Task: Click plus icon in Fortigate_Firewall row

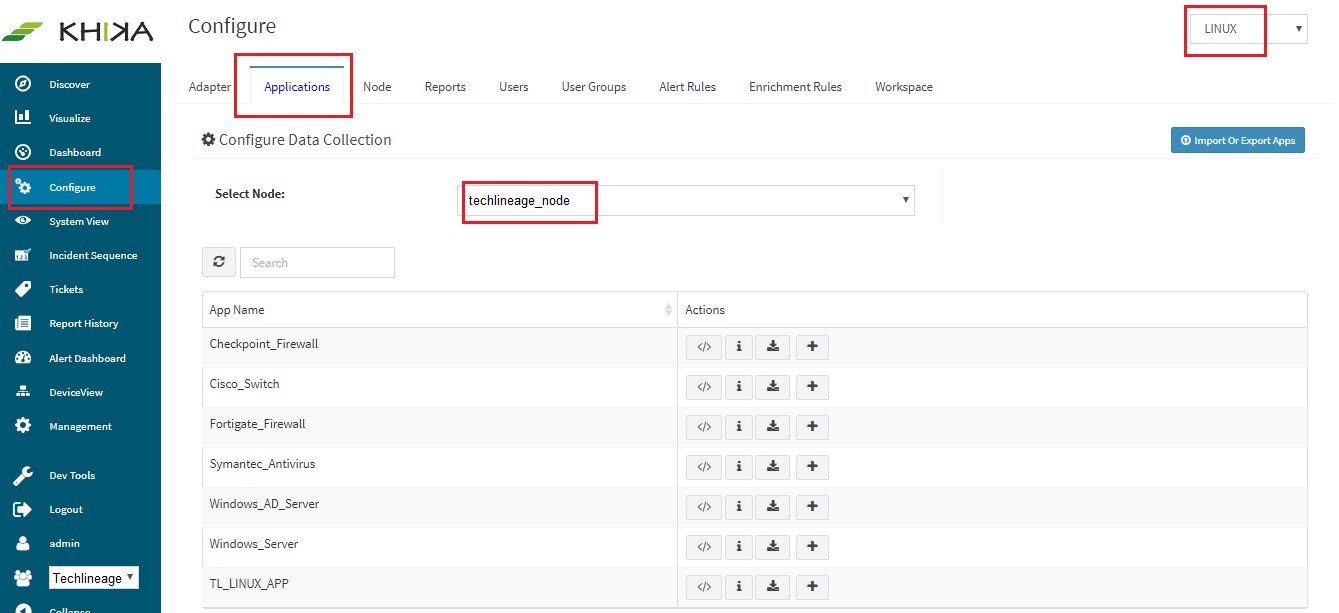Action: tap(812, 427)
